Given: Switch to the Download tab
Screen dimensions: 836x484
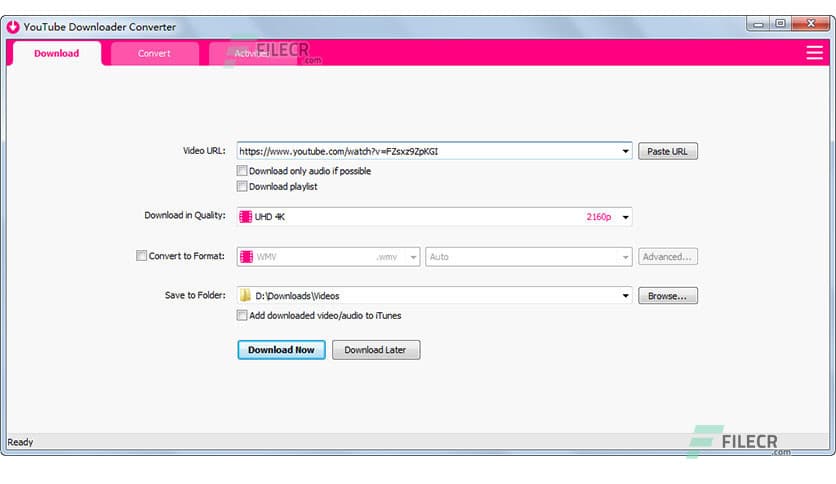Looking at the screenshot, I should 57,53.
